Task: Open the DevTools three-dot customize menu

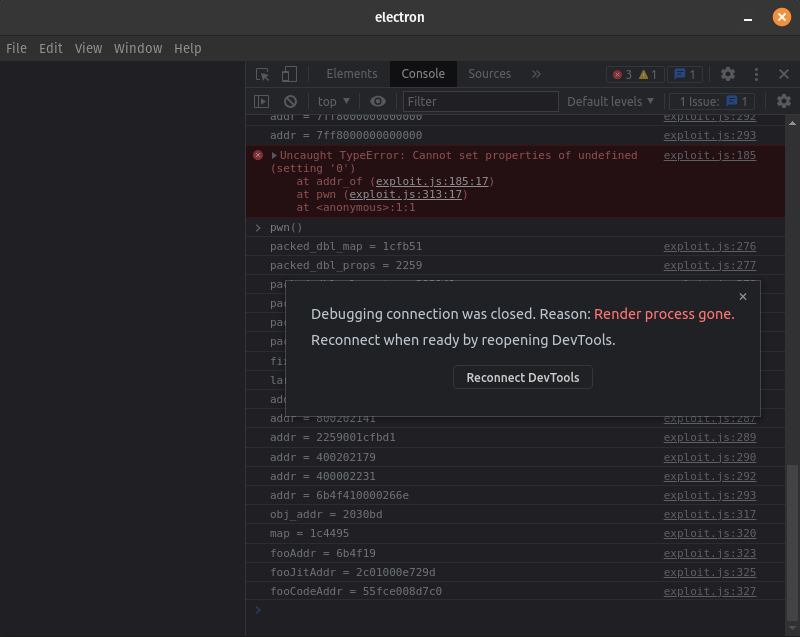Action: tap(756, 74)
